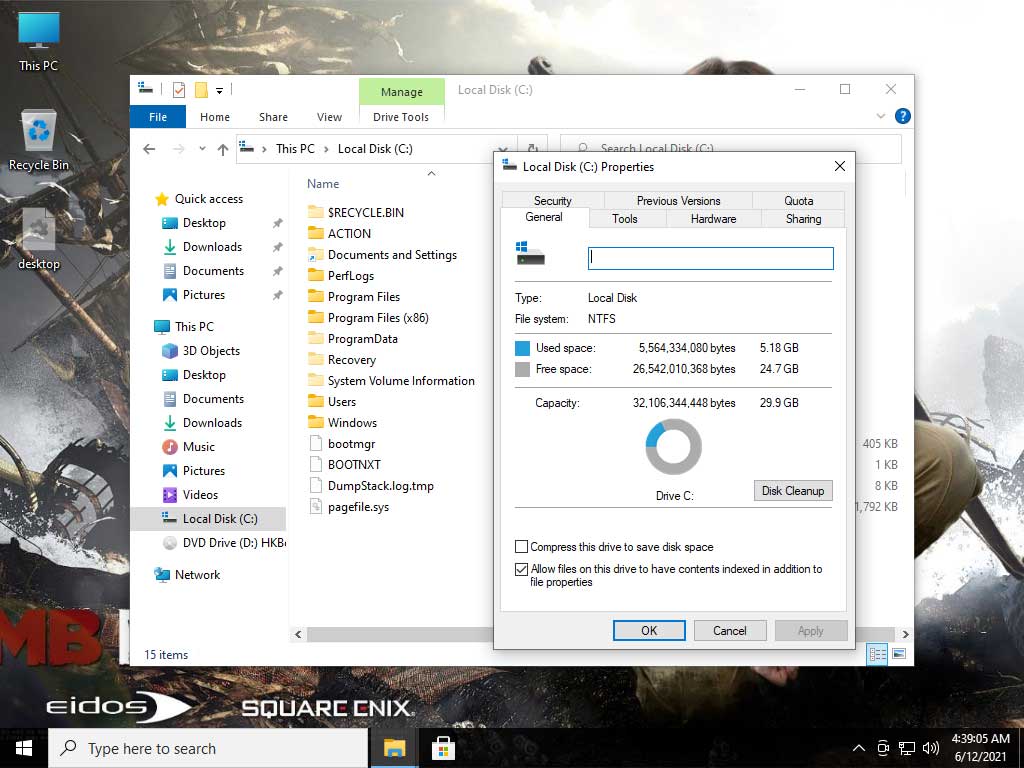Click the volume speaker tray icon
The width and height of the screenshot is (1024, 768).
(931, 748)
